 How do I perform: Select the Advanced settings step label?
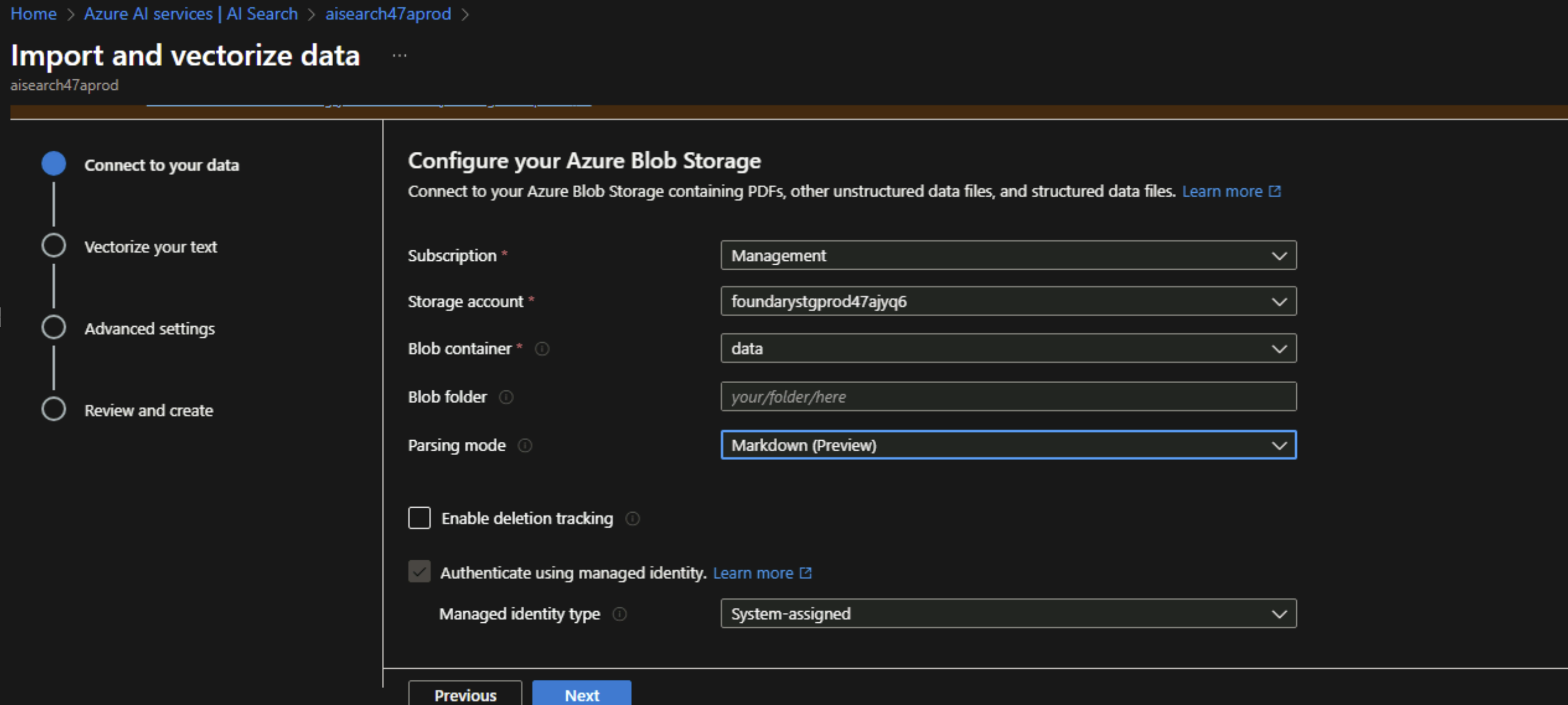pos(150,329)
